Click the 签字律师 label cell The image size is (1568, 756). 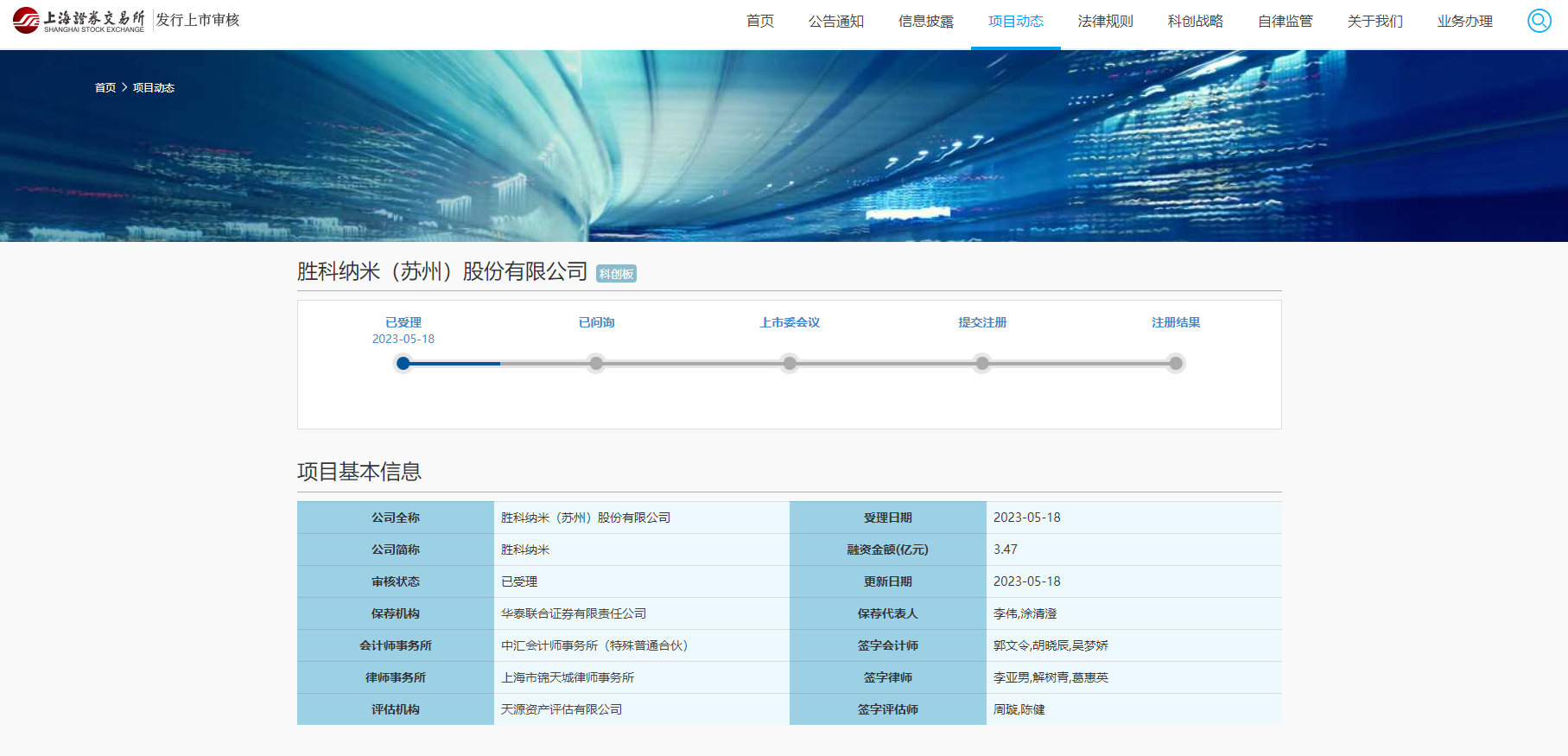click(x=888, y=677)
